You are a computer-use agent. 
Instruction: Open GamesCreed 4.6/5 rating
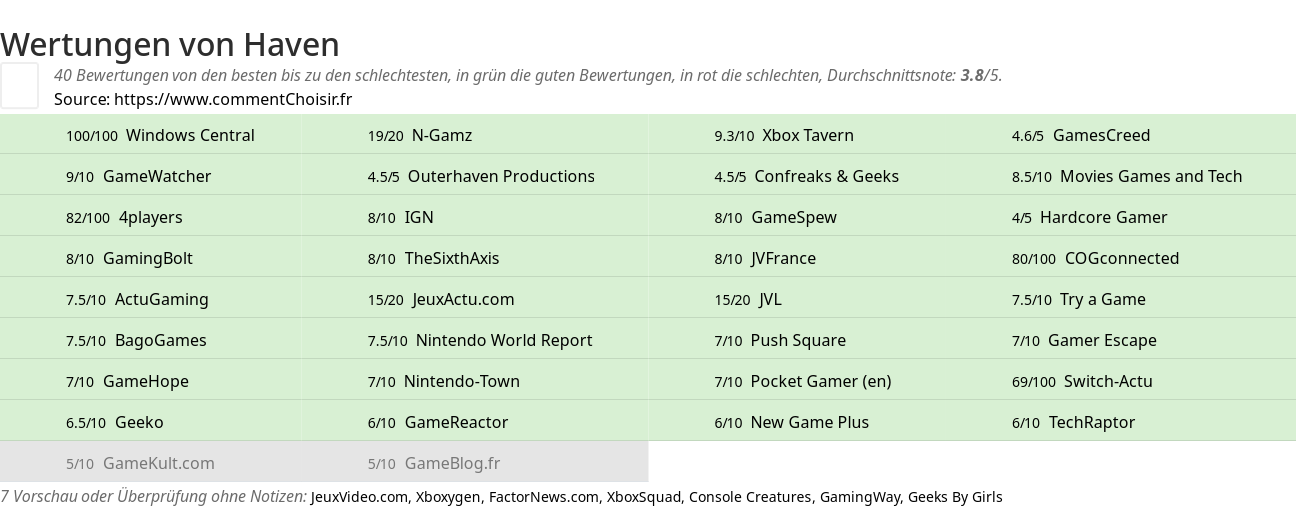(1081, 135)
